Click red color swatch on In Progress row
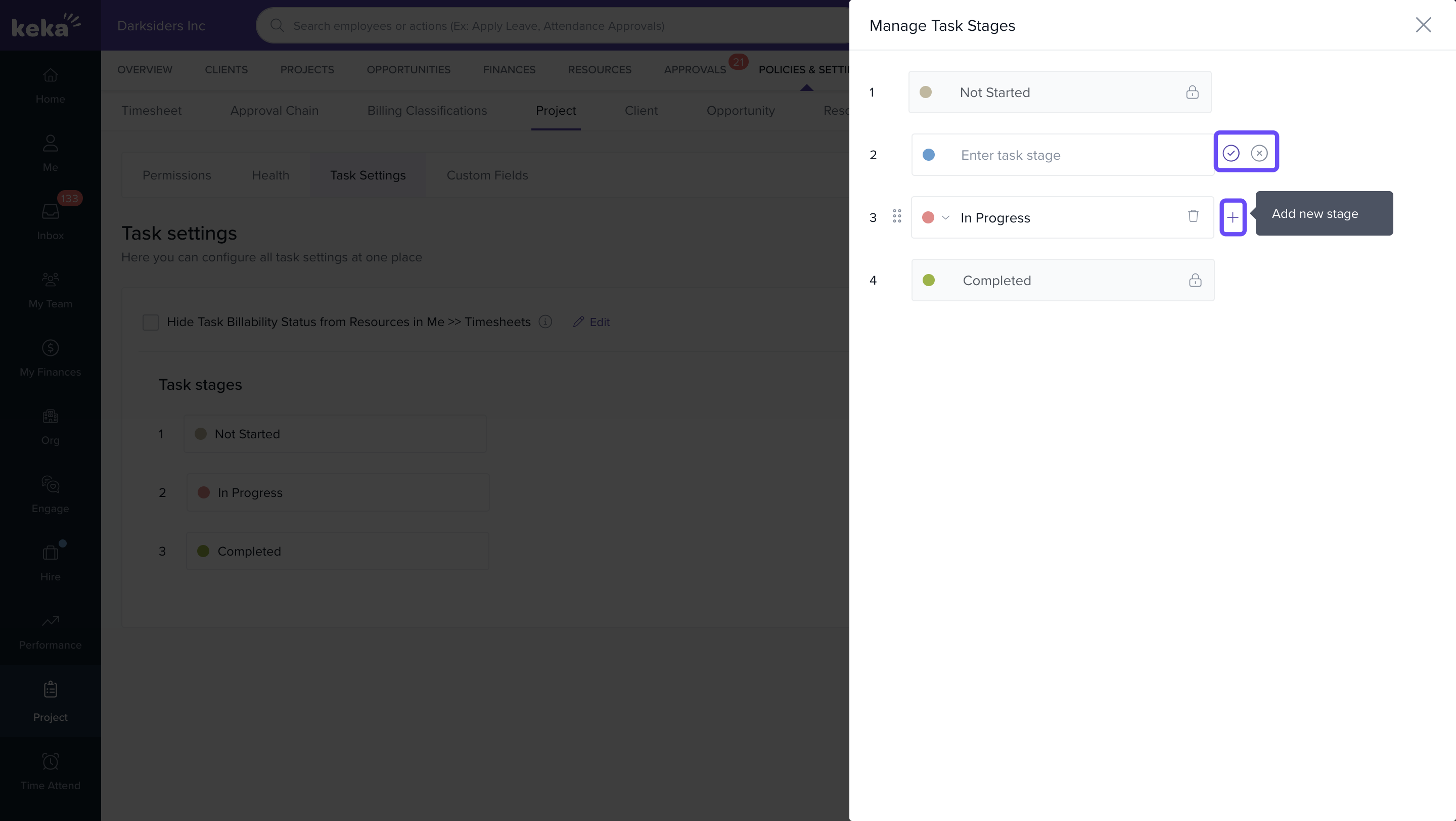Image resolution: width=1456 pixels, height=821 pixels. tap(928, 217)
